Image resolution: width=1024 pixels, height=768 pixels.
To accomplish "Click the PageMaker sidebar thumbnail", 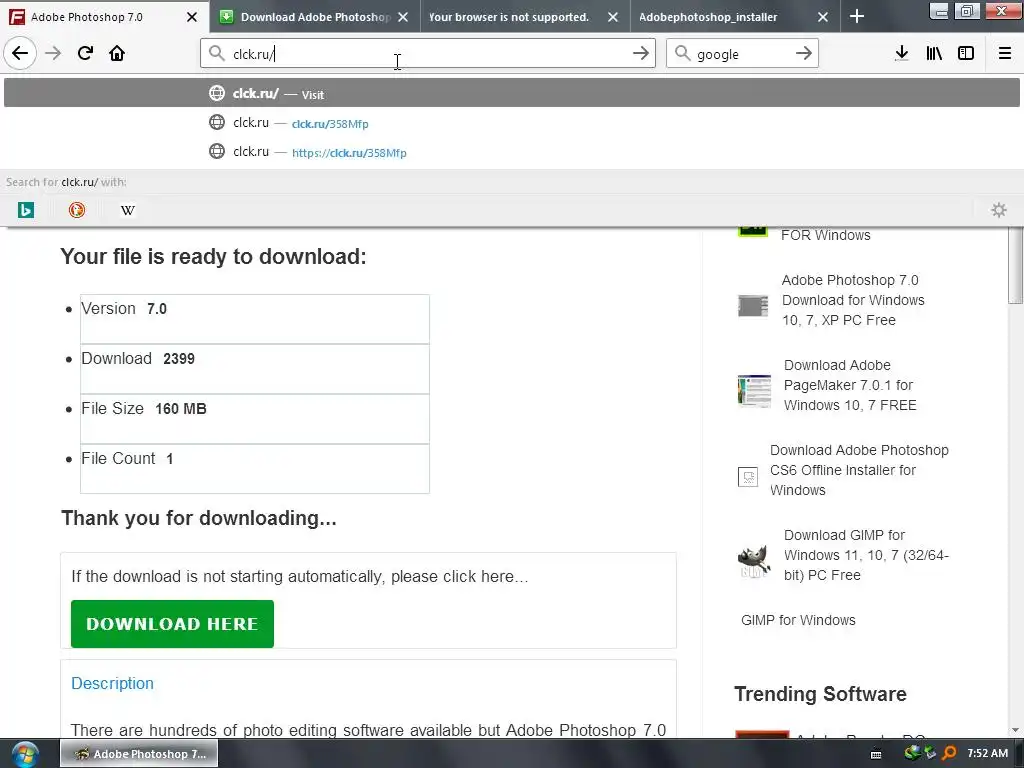I will (x=754, y=391).
